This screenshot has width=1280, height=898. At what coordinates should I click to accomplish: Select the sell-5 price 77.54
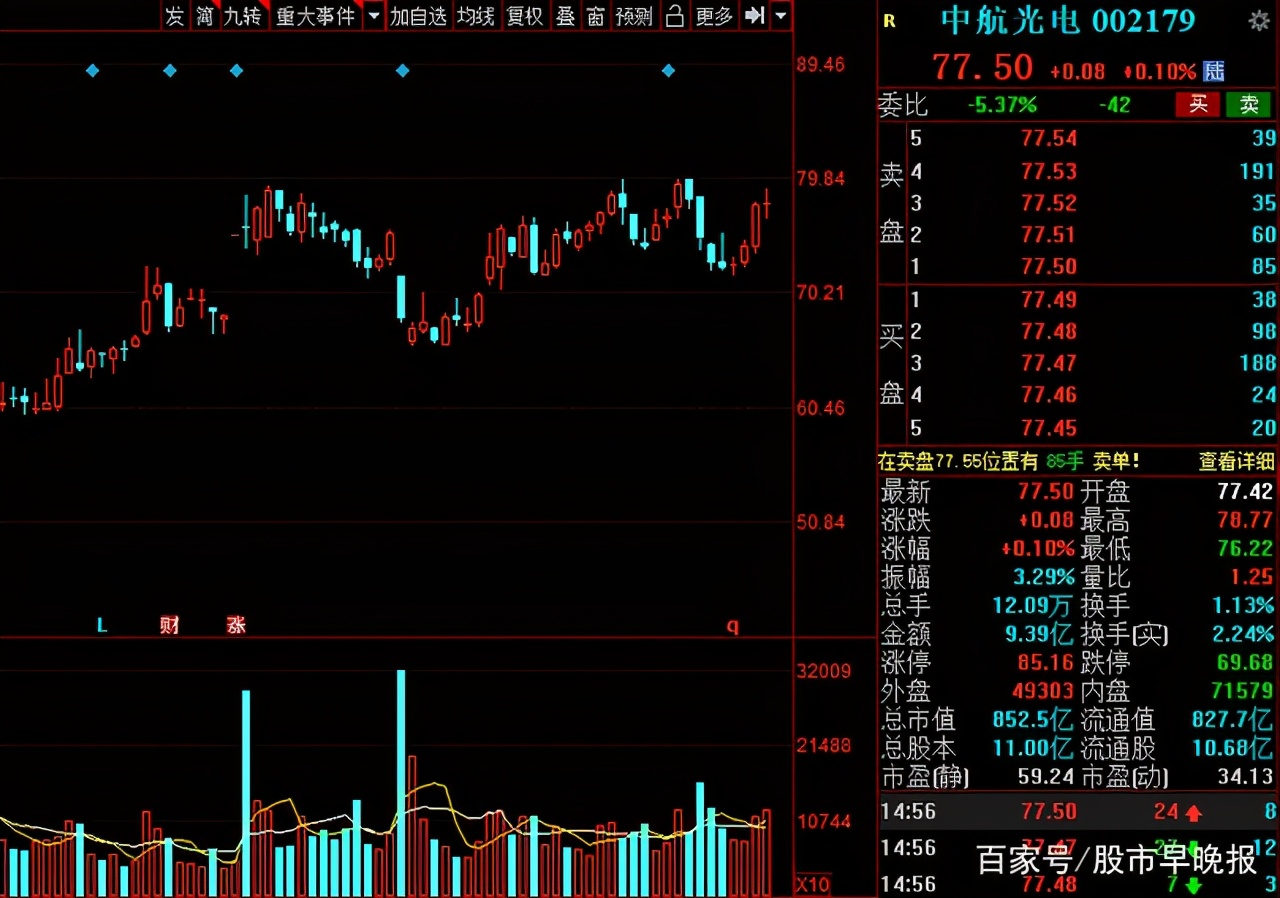coord(1048,139)
